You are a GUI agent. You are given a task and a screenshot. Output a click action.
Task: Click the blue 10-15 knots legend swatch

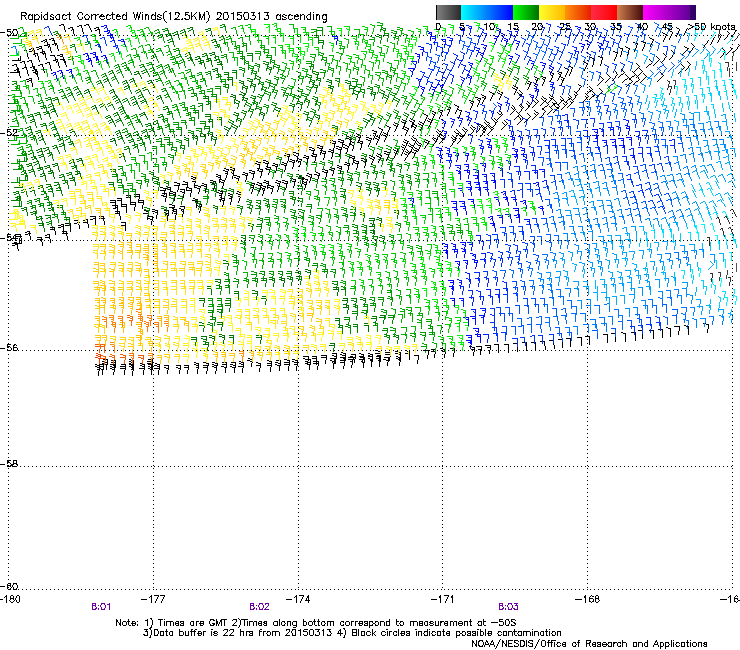pos(500,12)
